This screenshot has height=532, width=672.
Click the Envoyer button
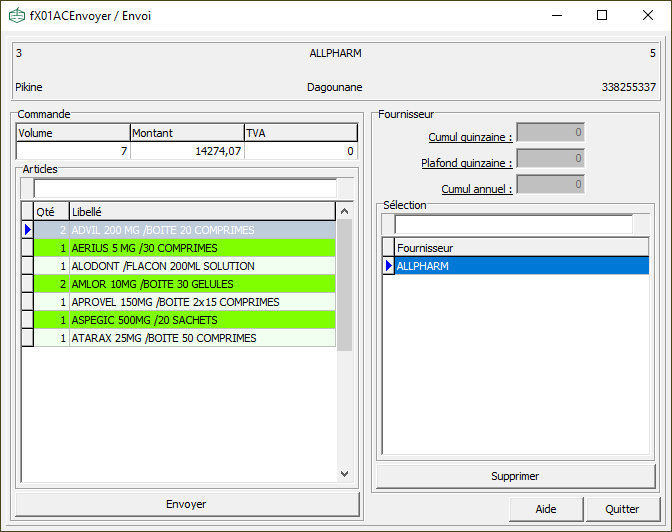(187, 504)
